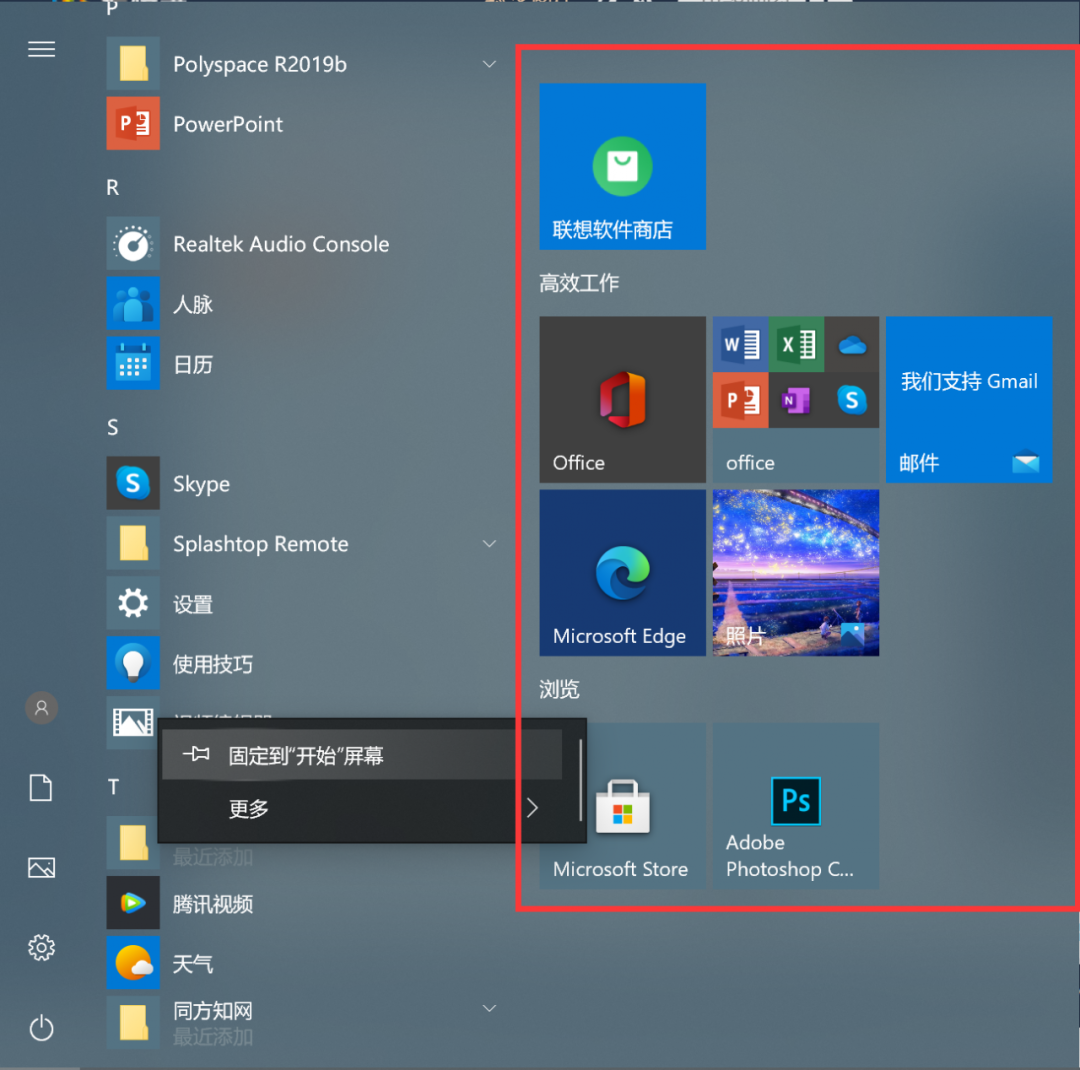The height and width of the screenshot is (1070, 1080).
Task: Click the Power button in sidebar
Action: pos(41,1028)
